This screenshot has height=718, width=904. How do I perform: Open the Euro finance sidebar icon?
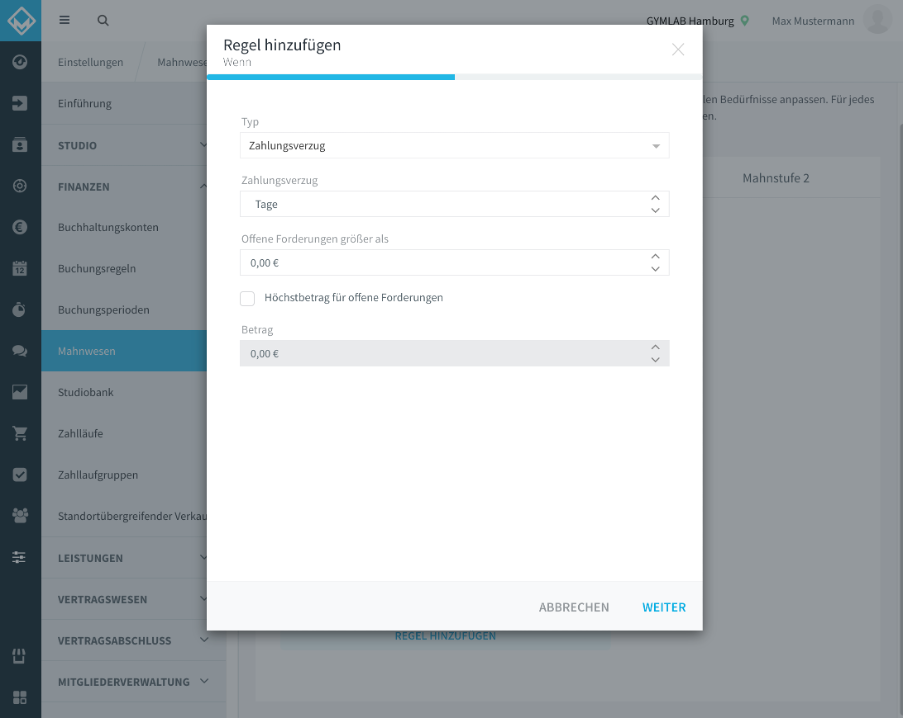click(x=20, y=227)
